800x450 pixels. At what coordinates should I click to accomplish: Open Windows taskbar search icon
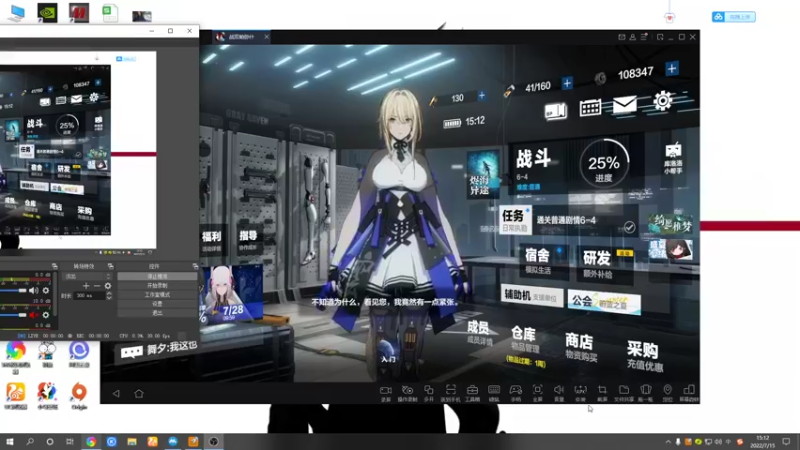(x=30, y=441)
